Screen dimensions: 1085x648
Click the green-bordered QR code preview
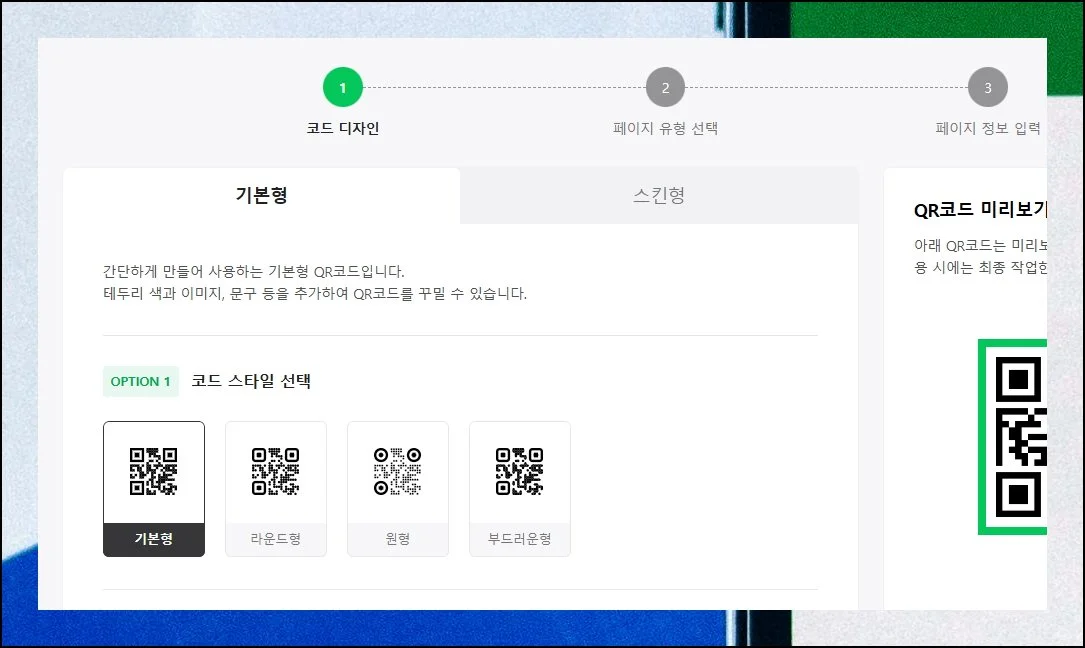(x=1014, y=437)
